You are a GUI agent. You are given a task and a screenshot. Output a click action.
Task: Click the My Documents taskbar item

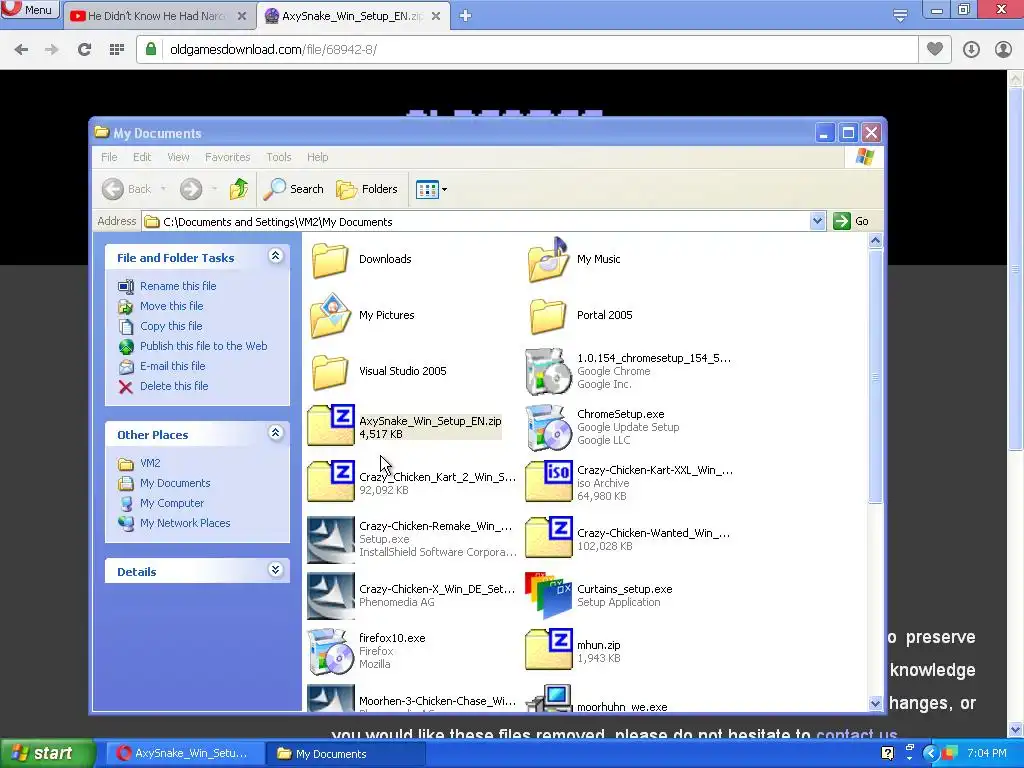pos(346,754)
